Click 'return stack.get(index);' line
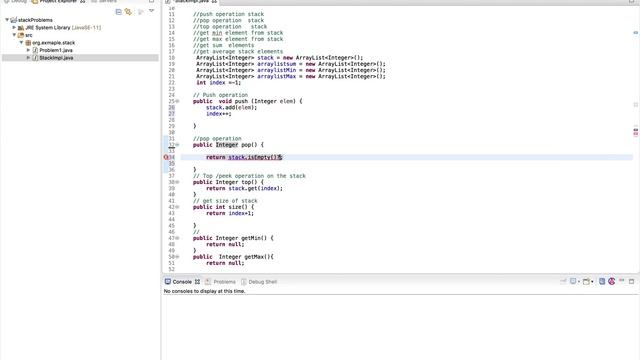 point(244,188)
